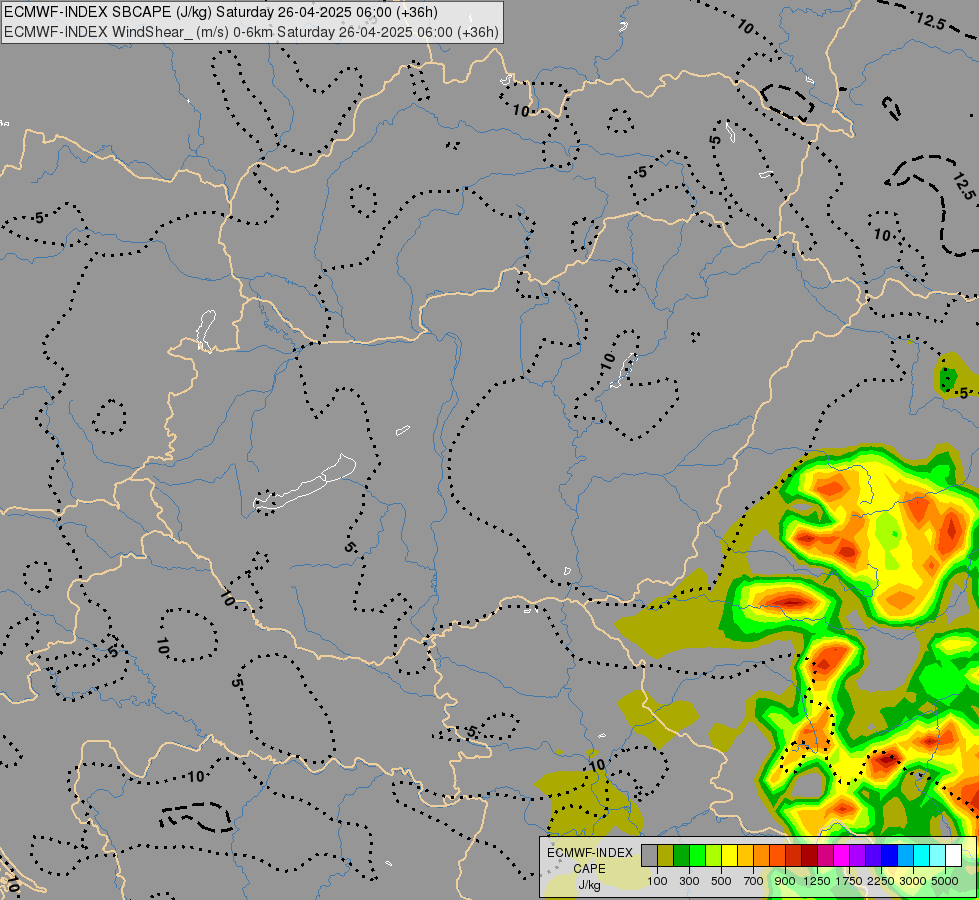Click the SBCAPE title line at the top

click(221, 12)
